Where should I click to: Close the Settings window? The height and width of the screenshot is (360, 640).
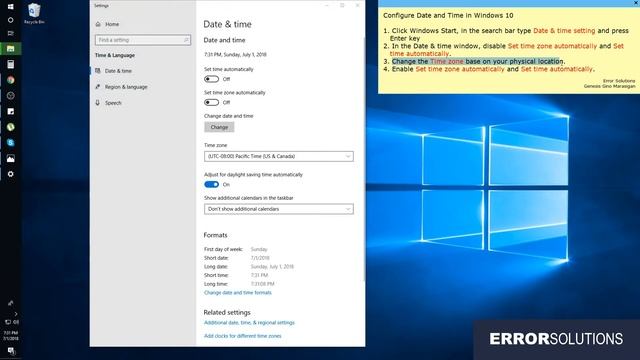[x=358, y=5]
